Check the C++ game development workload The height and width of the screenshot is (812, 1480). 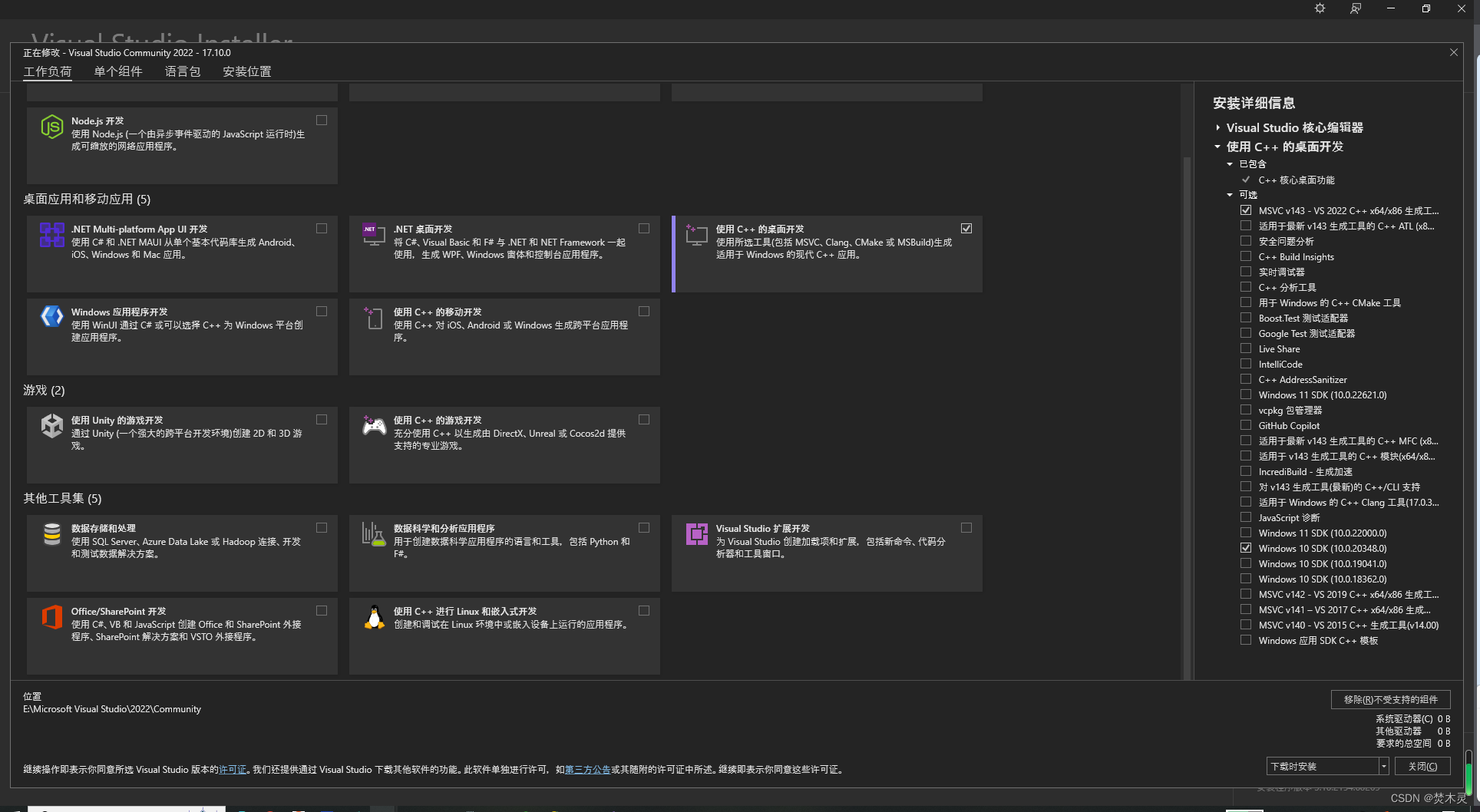644,419
